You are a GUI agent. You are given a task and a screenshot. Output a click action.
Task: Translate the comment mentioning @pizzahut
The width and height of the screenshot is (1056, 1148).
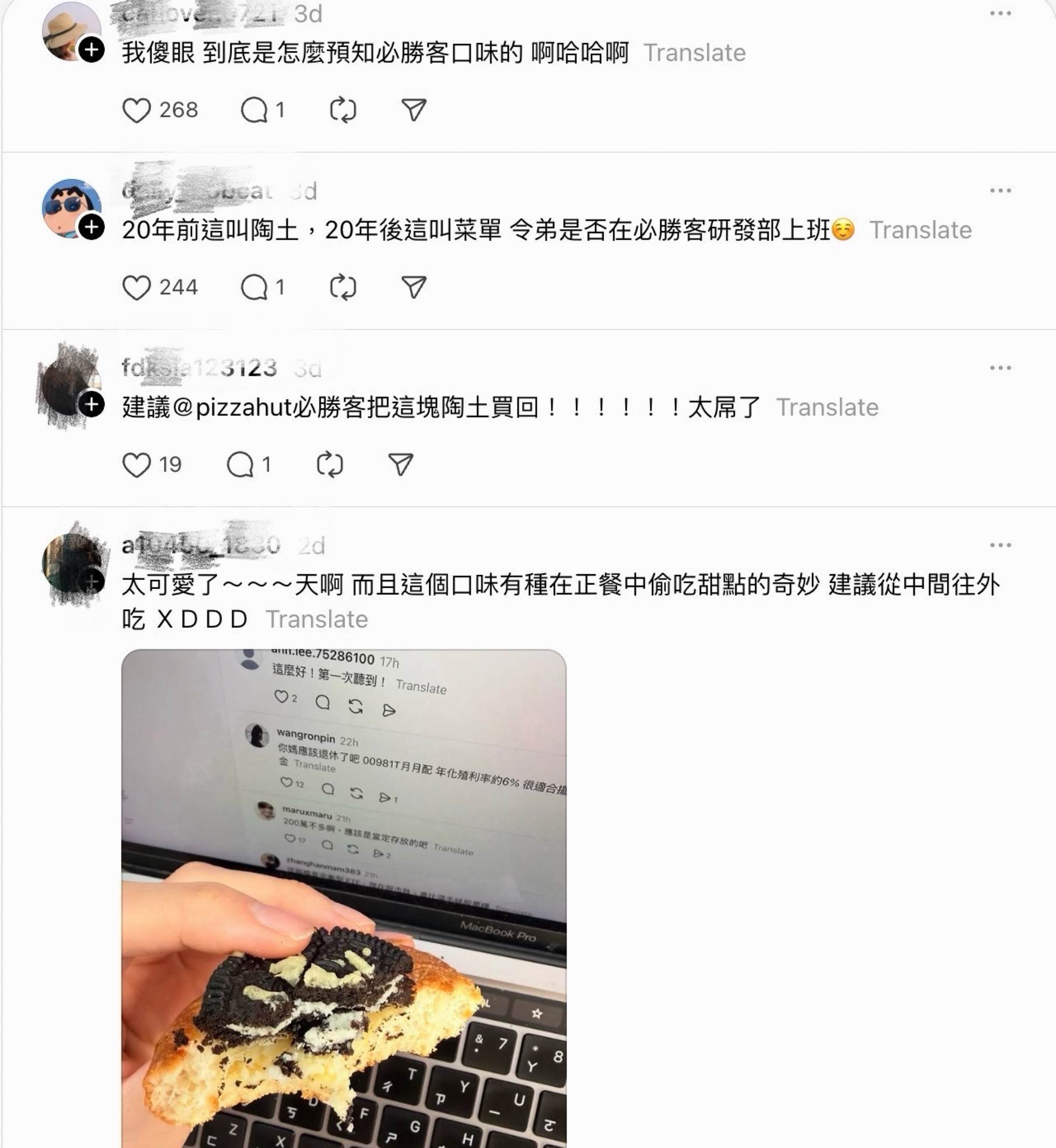click(827, 408)
